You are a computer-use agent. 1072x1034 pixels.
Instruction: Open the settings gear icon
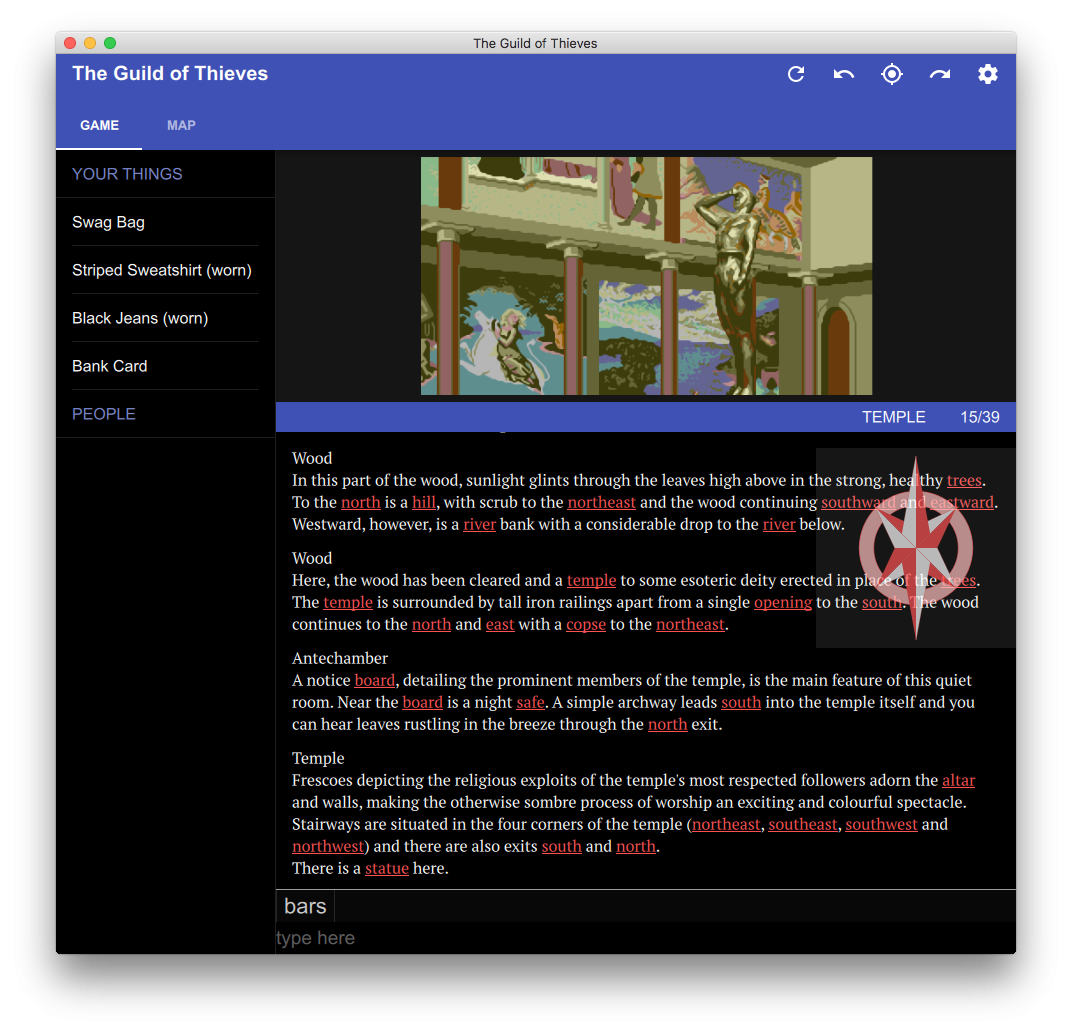pyautogui.click(x=988, y=74)
